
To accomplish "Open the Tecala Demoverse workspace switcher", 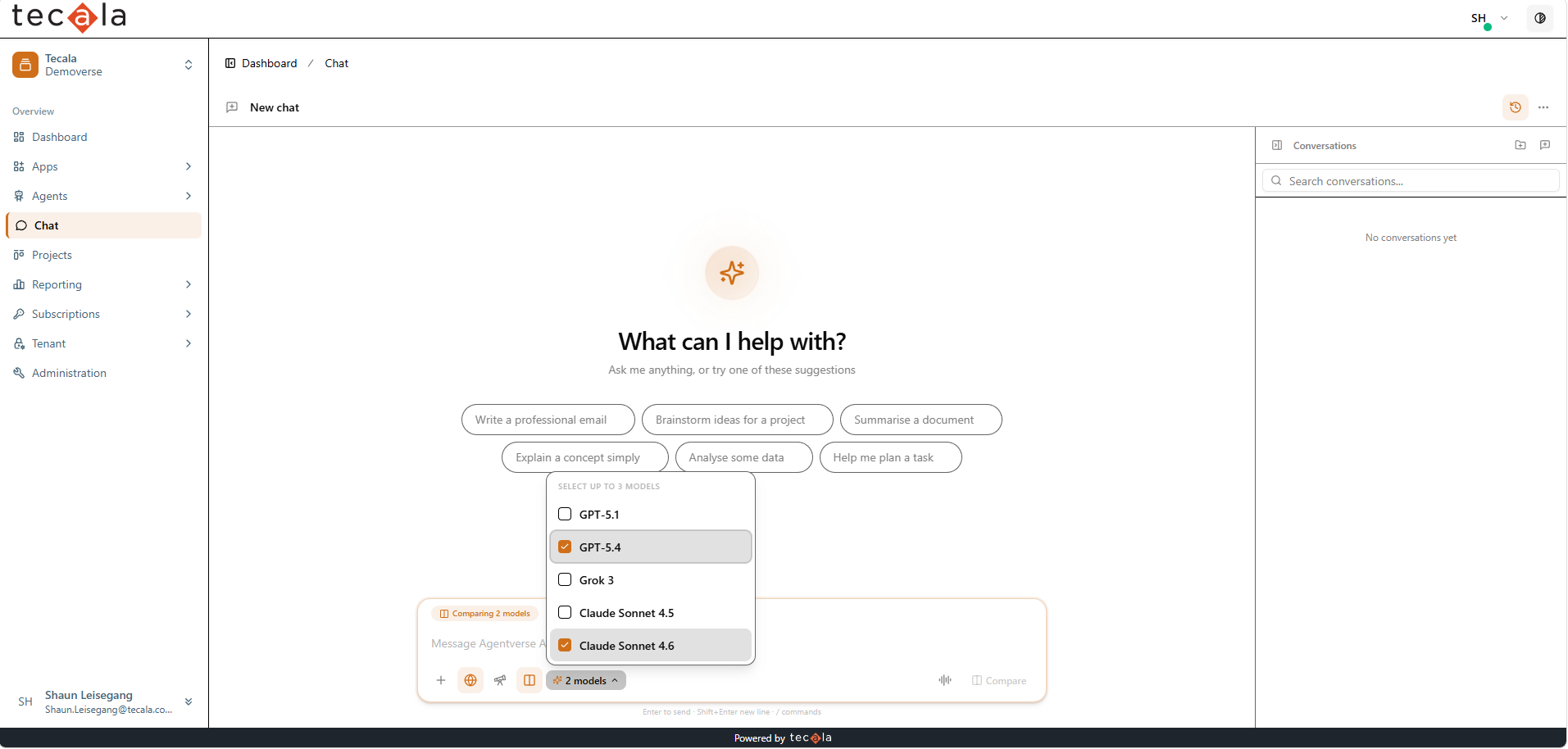I will tap(189, 65).
